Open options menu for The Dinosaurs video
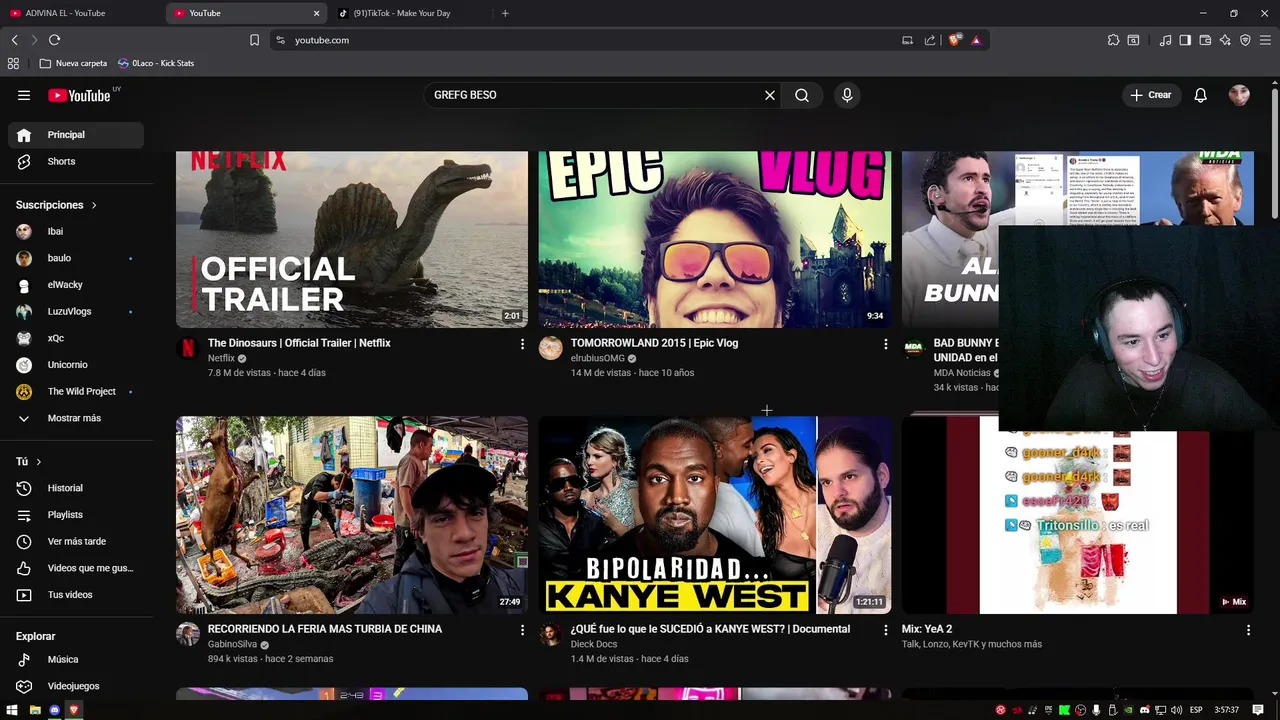Viewport: 1280px width, 720px height. [522, 344]
